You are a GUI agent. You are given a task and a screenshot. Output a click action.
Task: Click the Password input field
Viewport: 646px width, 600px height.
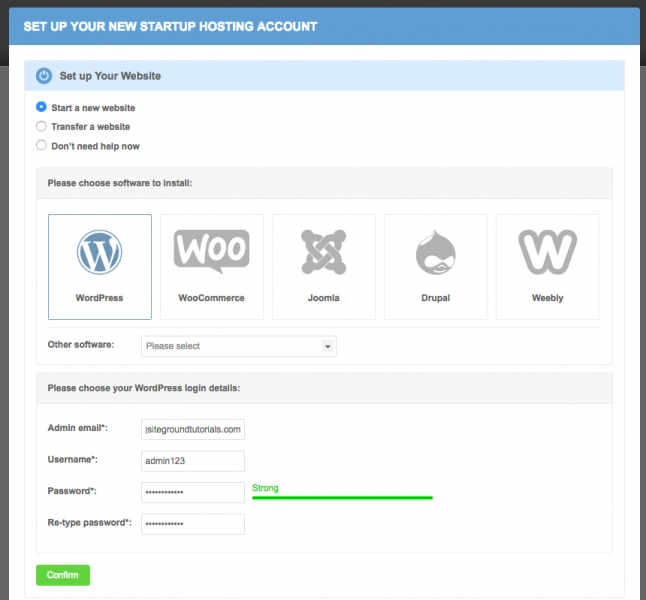[193, 492]
